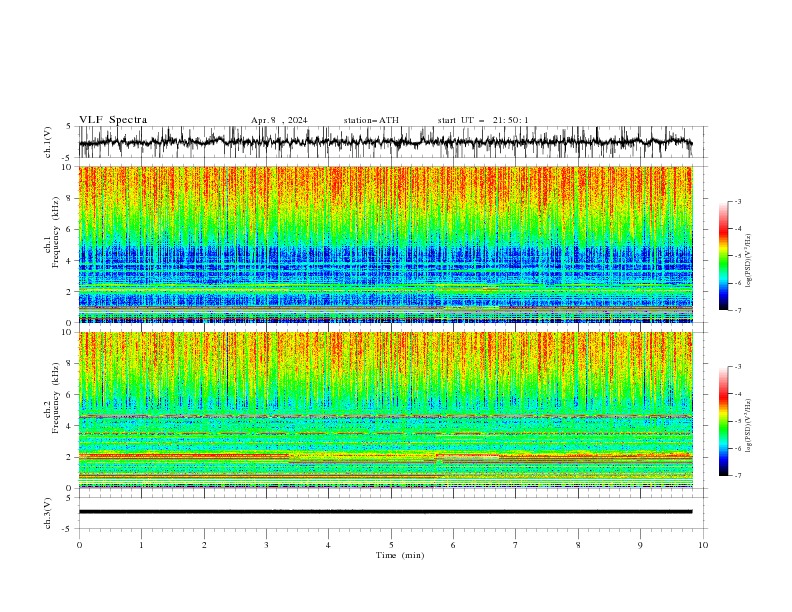Screen dimensions: 792x612
Task: Click the '8' frequency tick of the ch.1 spectrogram
Action: (69, 198)
